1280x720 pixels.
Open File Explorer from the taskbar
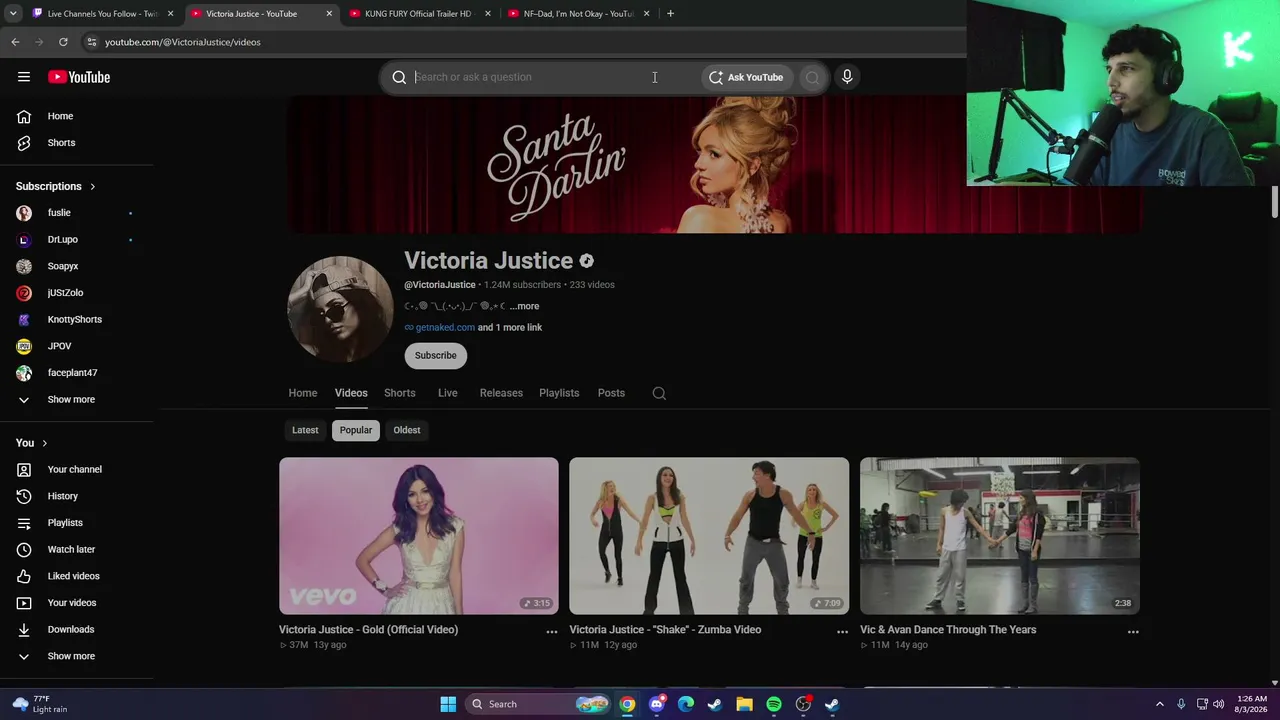tap(744, 704)
